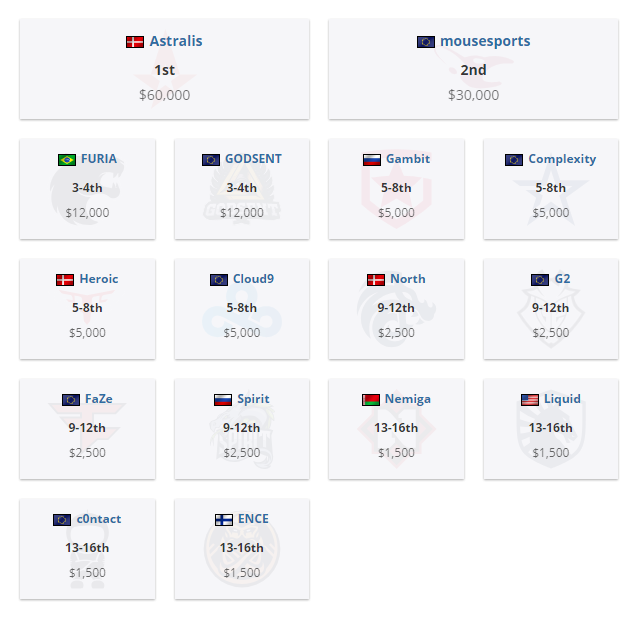Select the FURIA 3-4th placement card

(x=87, y=189)
